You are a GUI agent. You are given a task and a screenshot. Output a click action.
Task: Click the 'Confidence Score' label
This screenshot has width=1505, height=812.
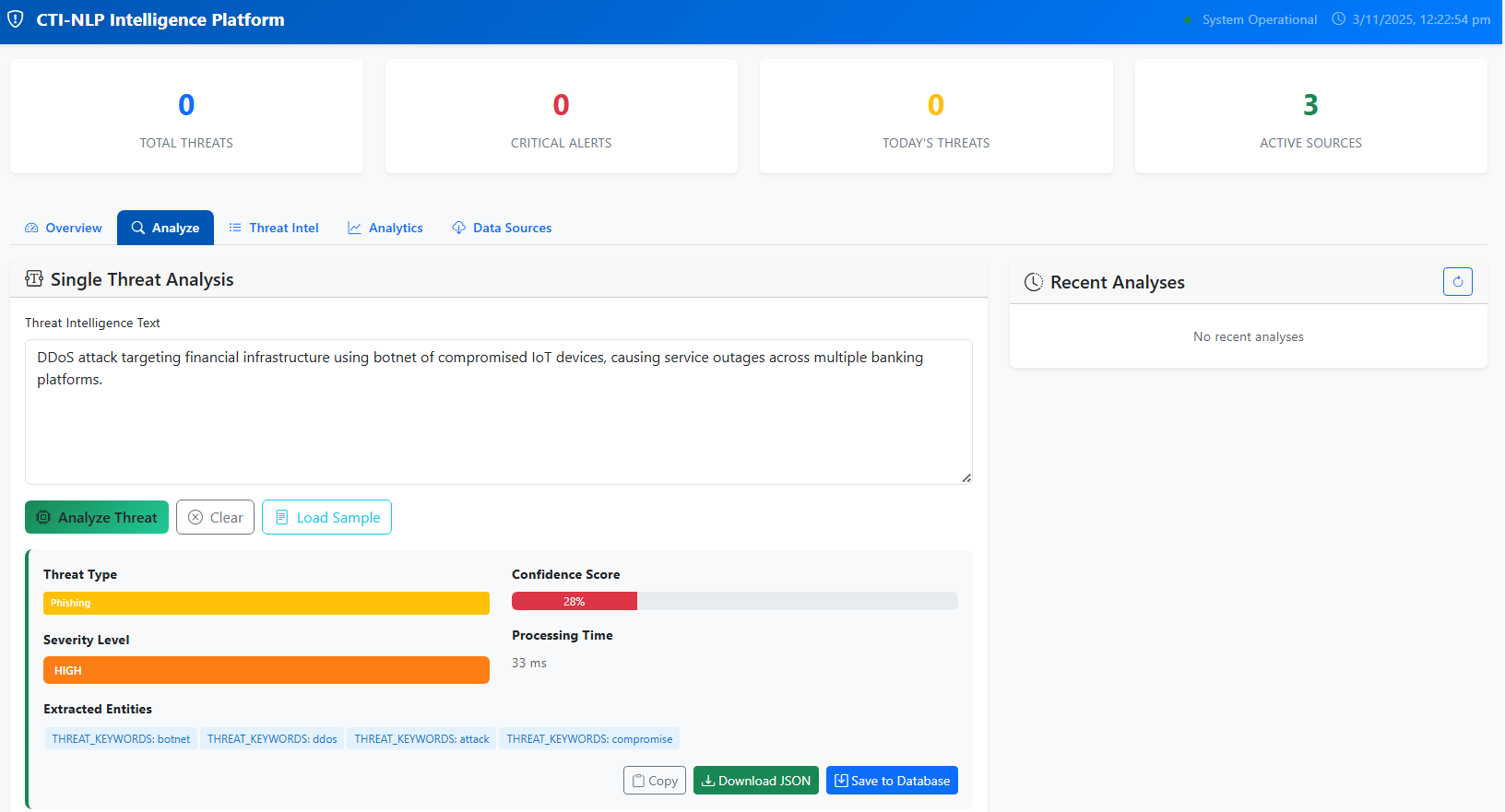(x=566, y=574)
